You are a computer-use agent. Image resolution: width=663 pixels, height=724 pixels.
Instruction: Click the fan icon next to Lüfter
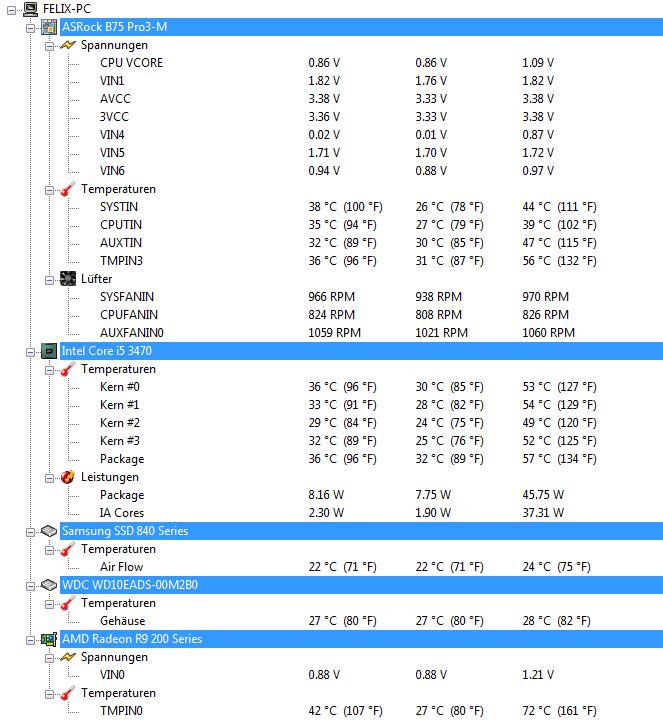[68, 279]
